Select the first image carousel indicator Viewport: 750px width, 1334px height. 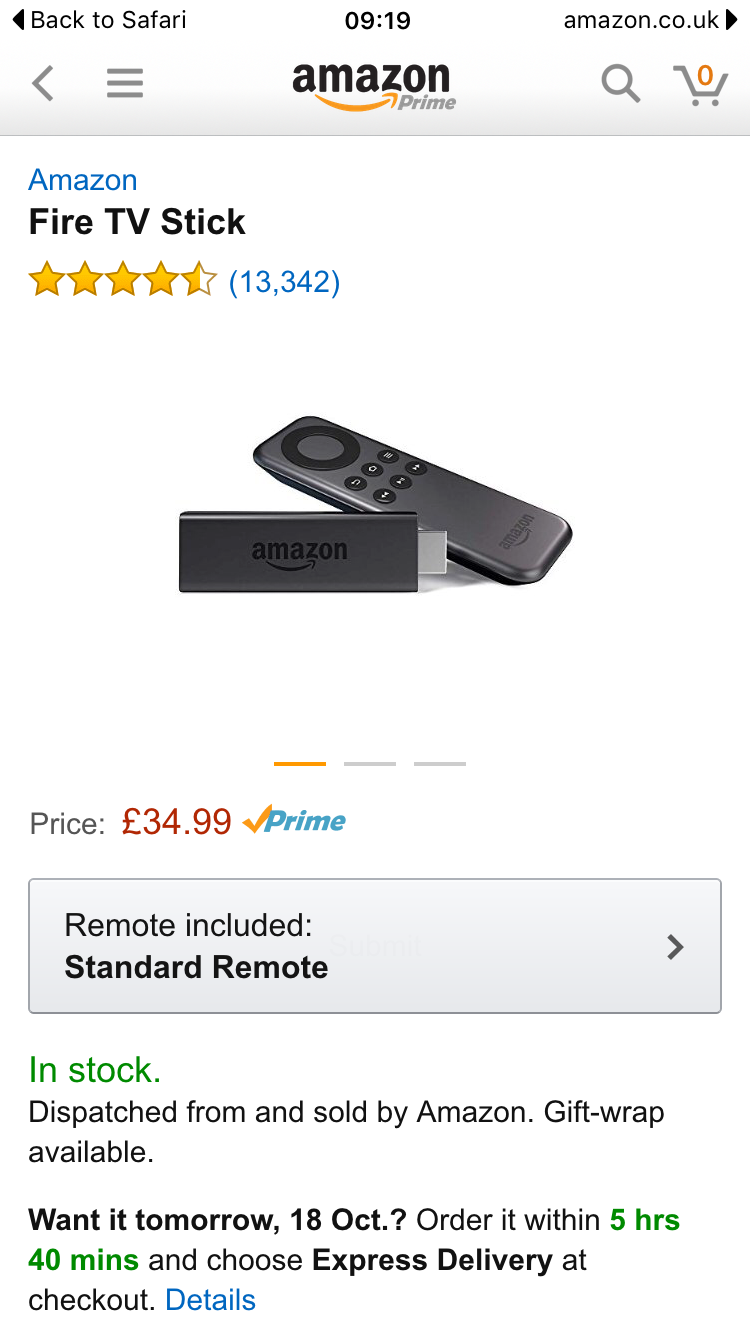(300, 764)
